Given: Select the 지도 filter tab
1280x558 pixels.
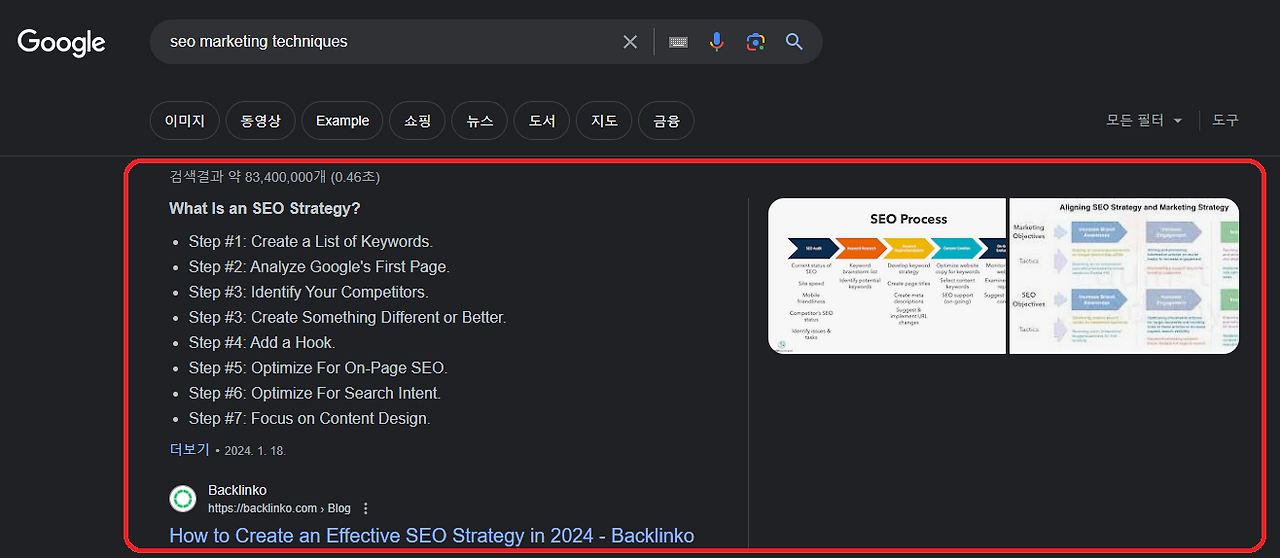Looking at the screenshot, I should [604, 121].
